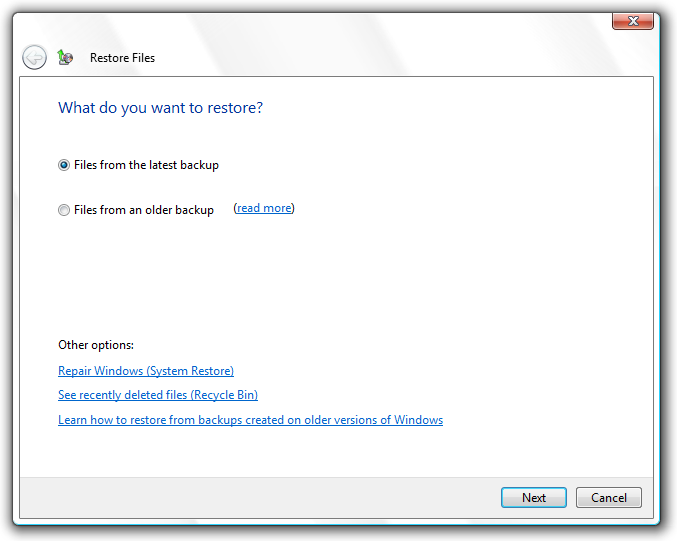Close the Restore Files window
Image resolution: width=677 pixels, height=541 pixels.
633,21
